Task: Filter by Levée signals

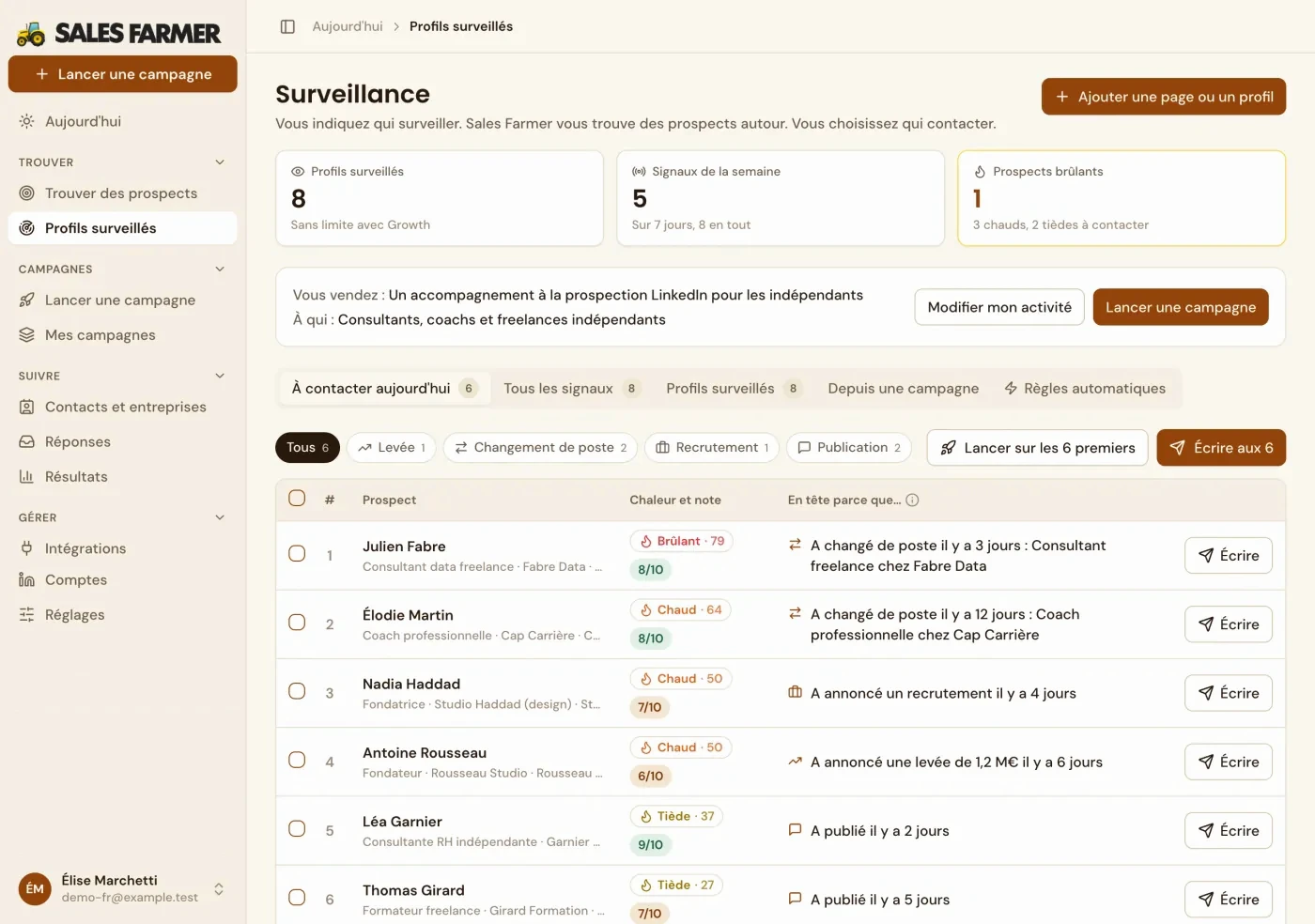Action: pyautogui.click(x=392, y=448)
